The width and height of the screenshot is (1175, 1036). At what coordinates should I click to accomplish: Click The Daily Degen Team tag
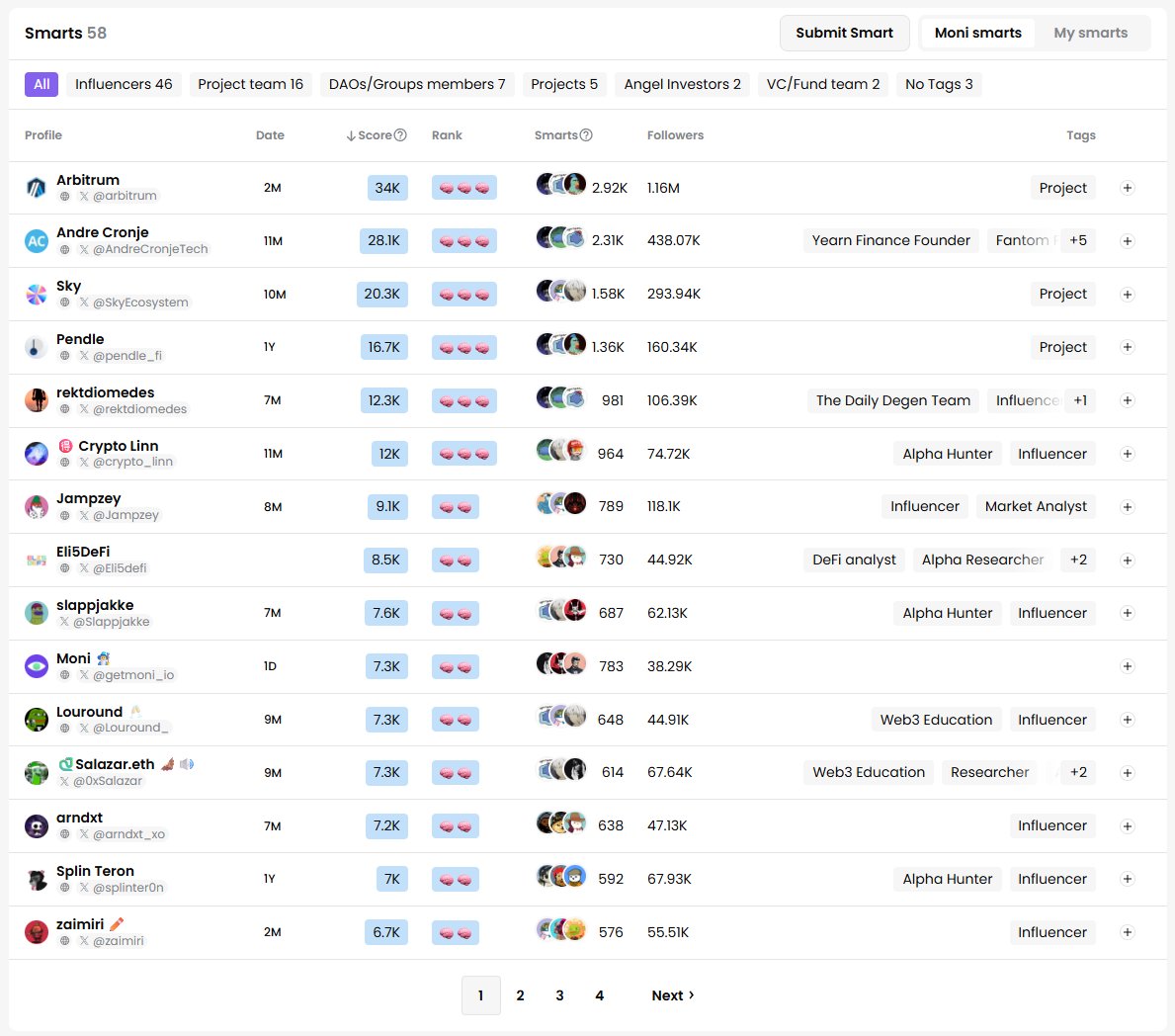(892, 400)
